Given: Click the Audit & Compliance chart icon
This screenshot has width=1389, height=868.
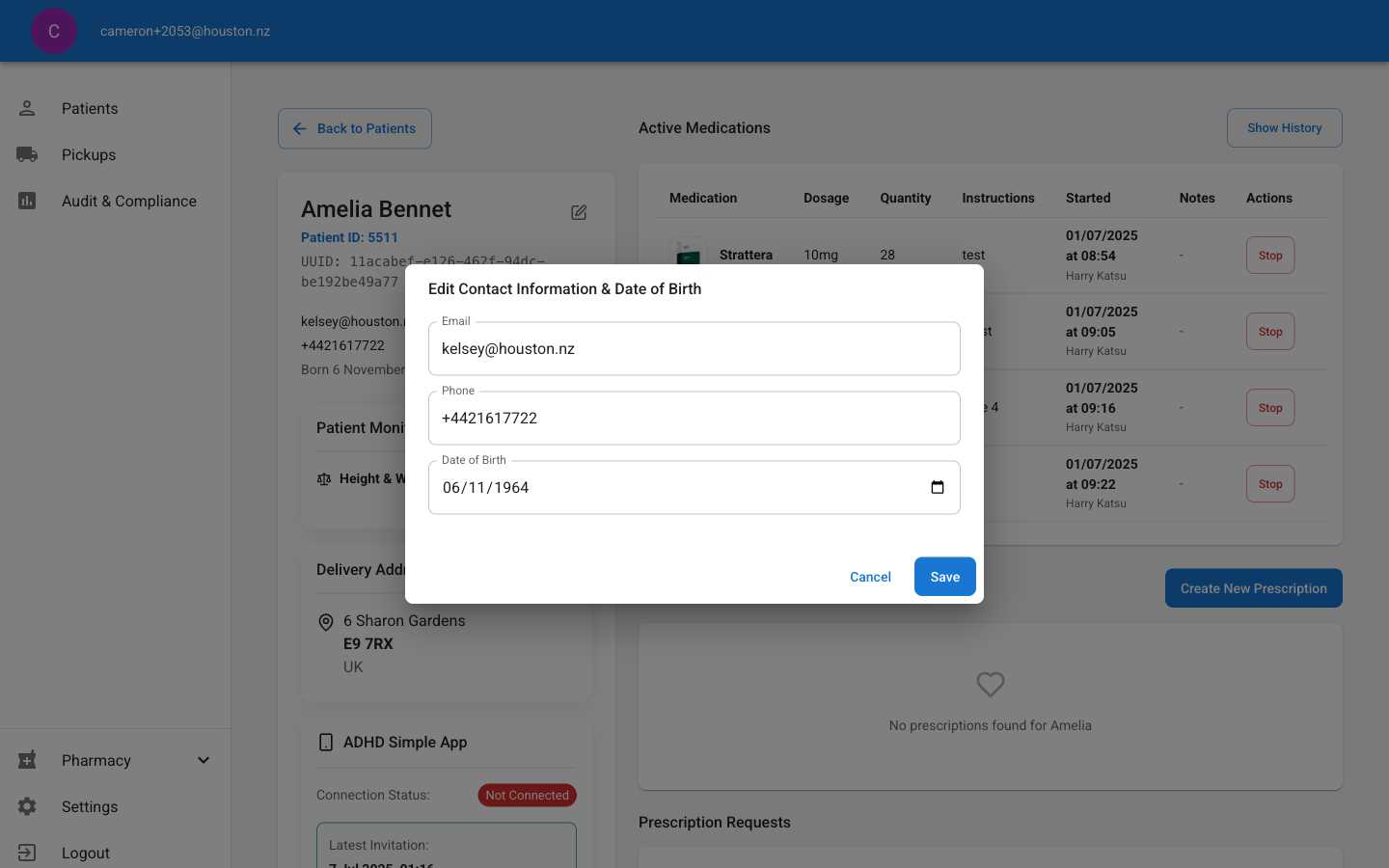Looking at the screenshot, I should click(27, 201).
